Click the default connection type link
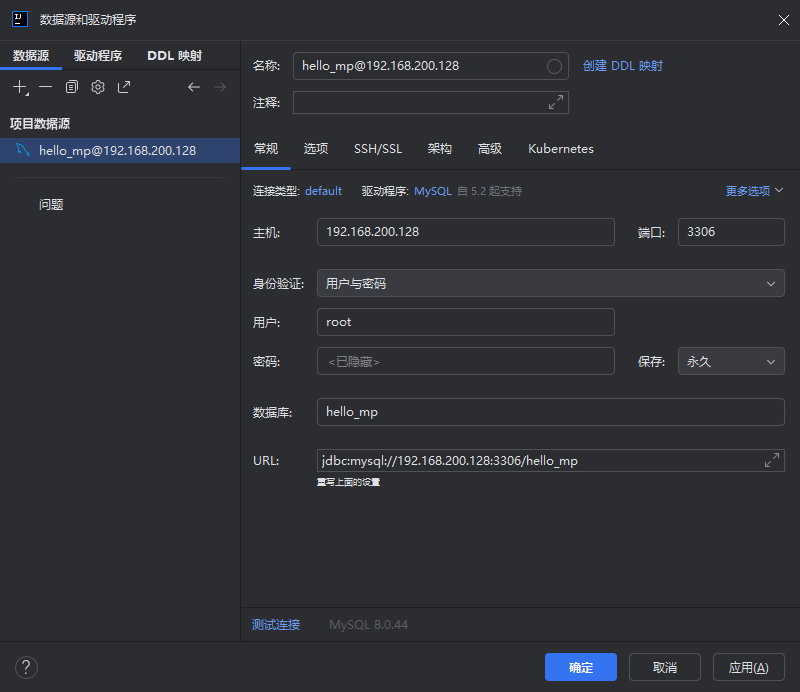The height and width of the screenshot is (692, 800). (323, 191)
